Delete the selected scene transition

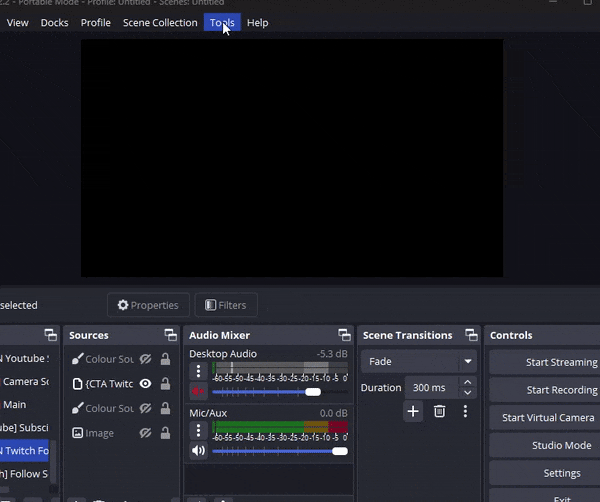pyautogui.click(x=439, y=411)
